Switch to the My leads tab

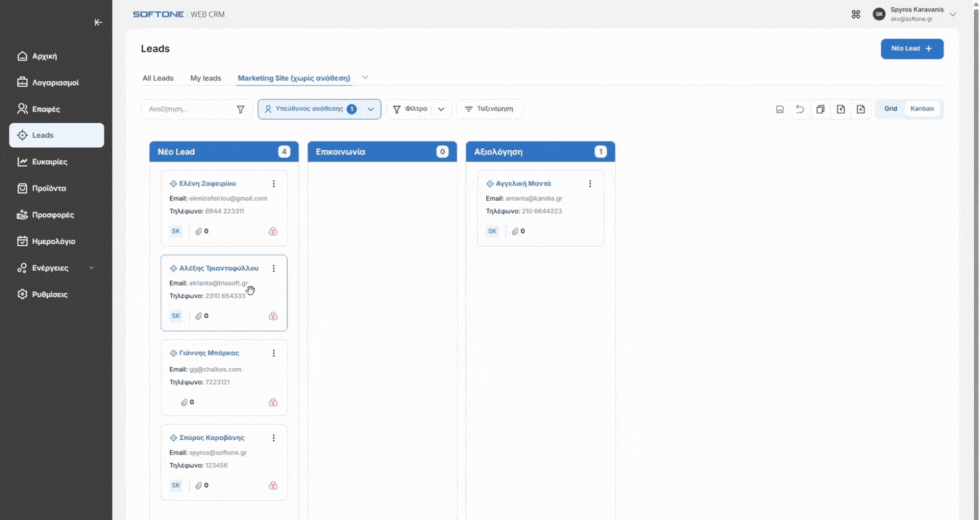tap(205, 78)
